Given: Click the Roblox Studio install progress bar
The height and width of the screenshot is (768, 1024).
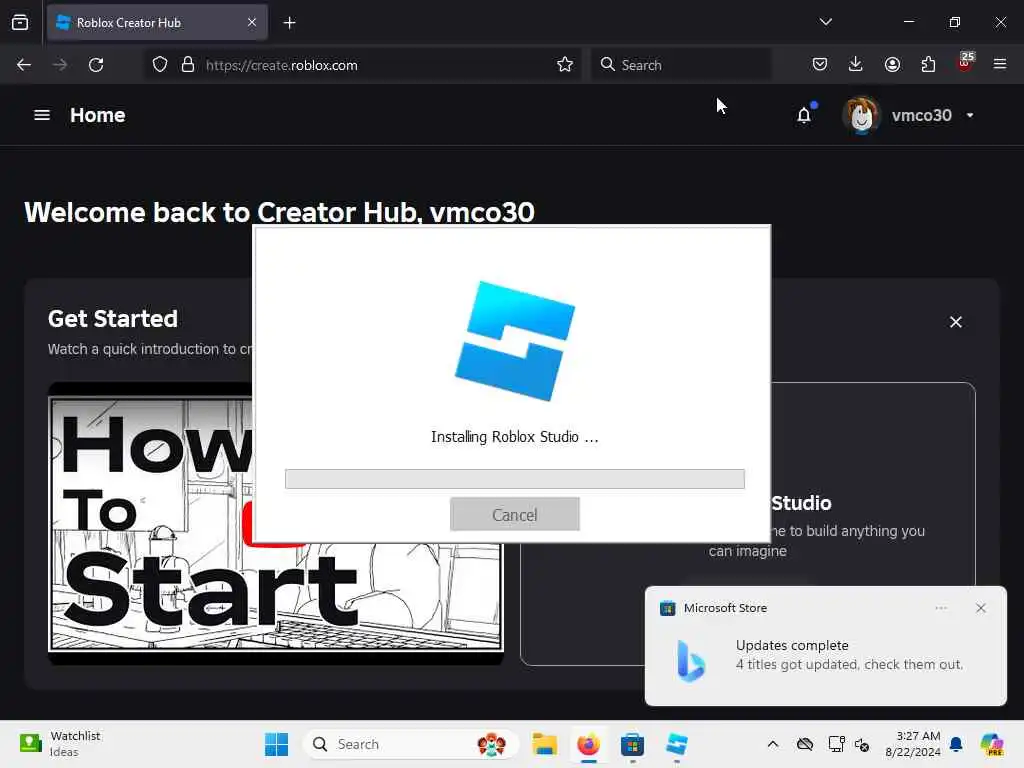Looking at the screenshot, I should click(515, 479).
